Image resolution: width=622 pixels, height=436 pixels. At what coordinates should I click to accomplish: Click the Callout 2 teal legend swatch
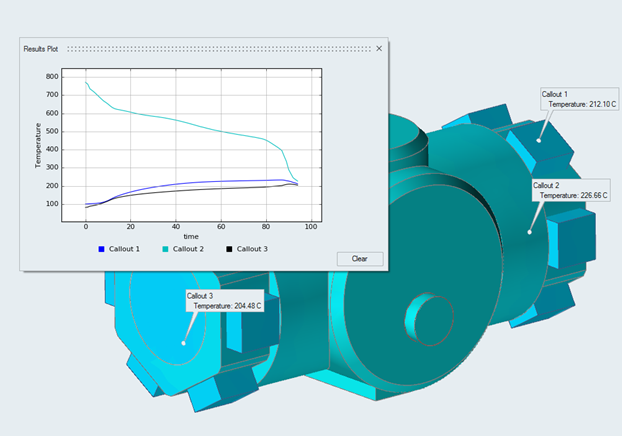(x=165, y=249)
